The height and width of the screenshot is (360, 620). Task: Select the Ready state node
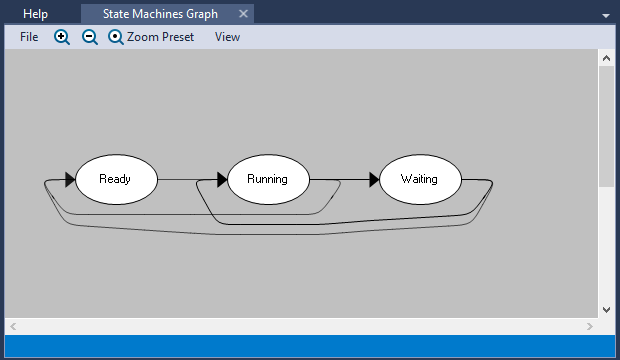point(116,180)
